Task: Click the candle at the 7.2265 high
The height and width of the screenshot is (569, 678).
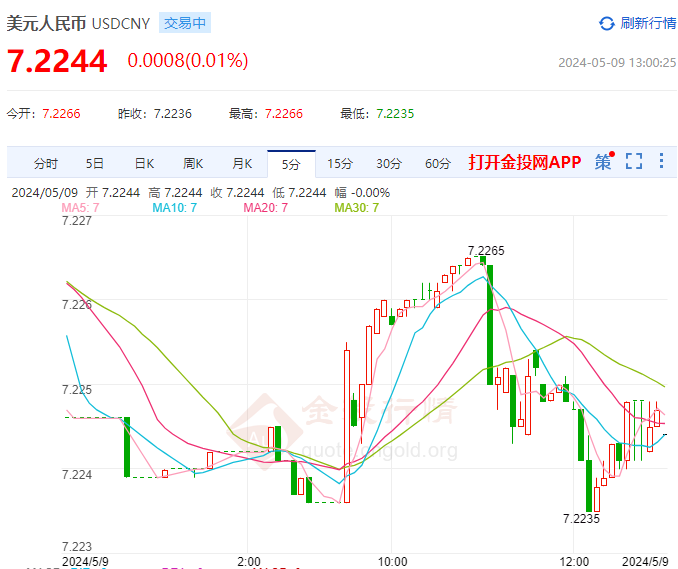Action: tap(482, 261)
